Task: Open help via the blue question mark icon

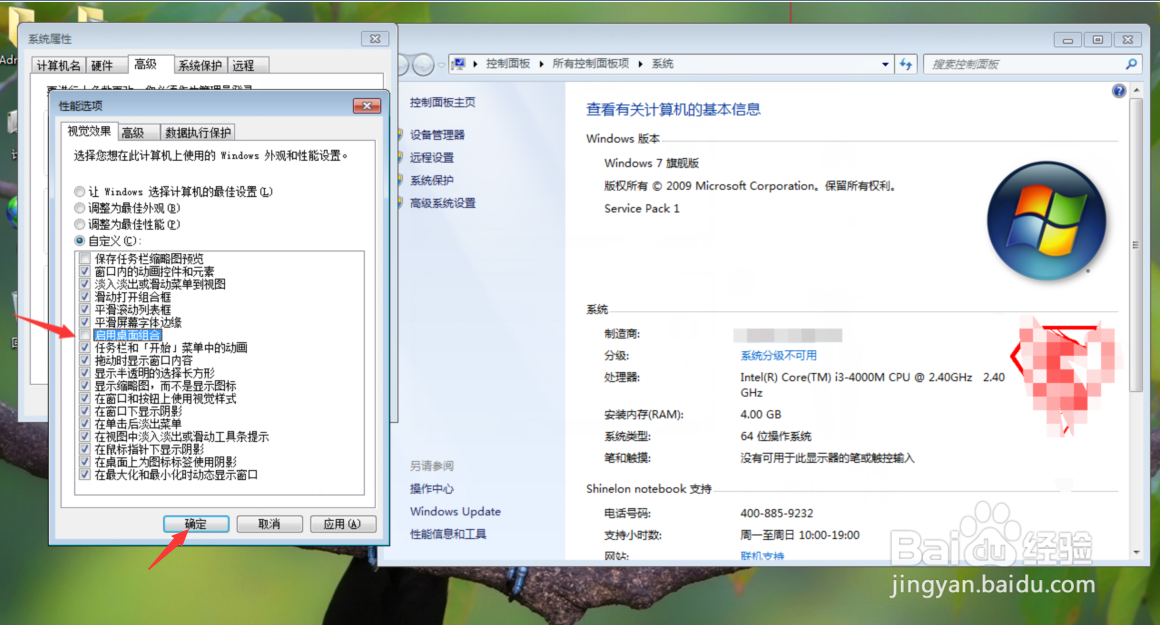Action: [x=1119, y=91]
